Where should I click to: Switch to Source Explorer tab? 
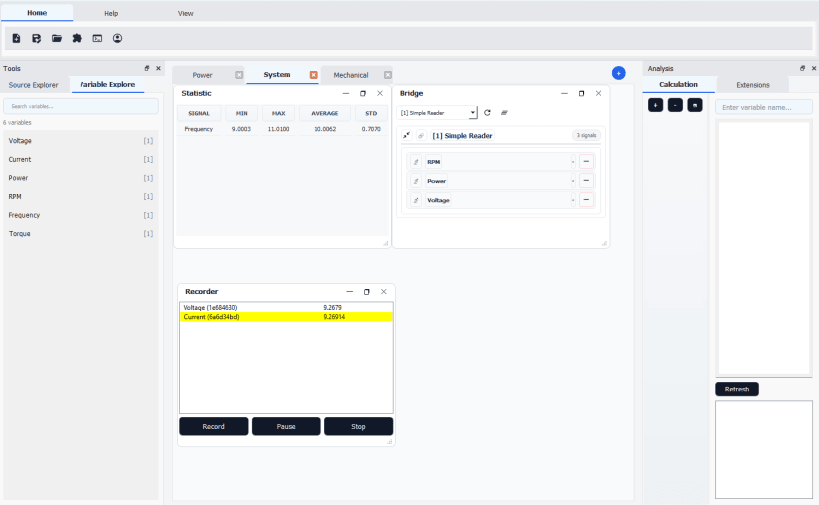point(33,85)
